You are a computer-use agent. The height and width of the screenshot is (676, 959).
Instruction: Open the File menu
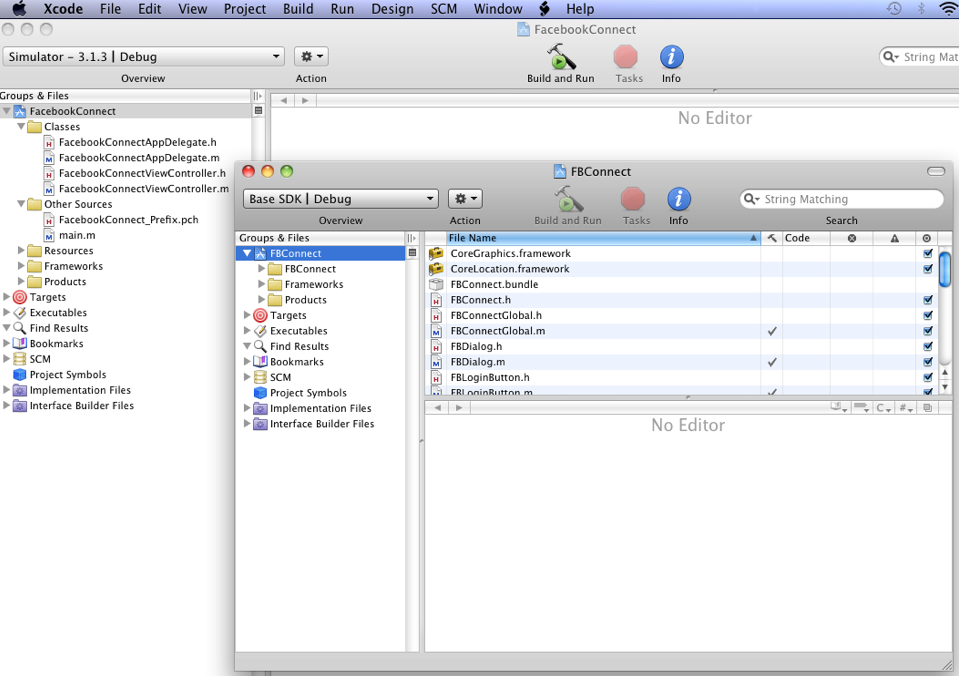[x=111, y=9]
